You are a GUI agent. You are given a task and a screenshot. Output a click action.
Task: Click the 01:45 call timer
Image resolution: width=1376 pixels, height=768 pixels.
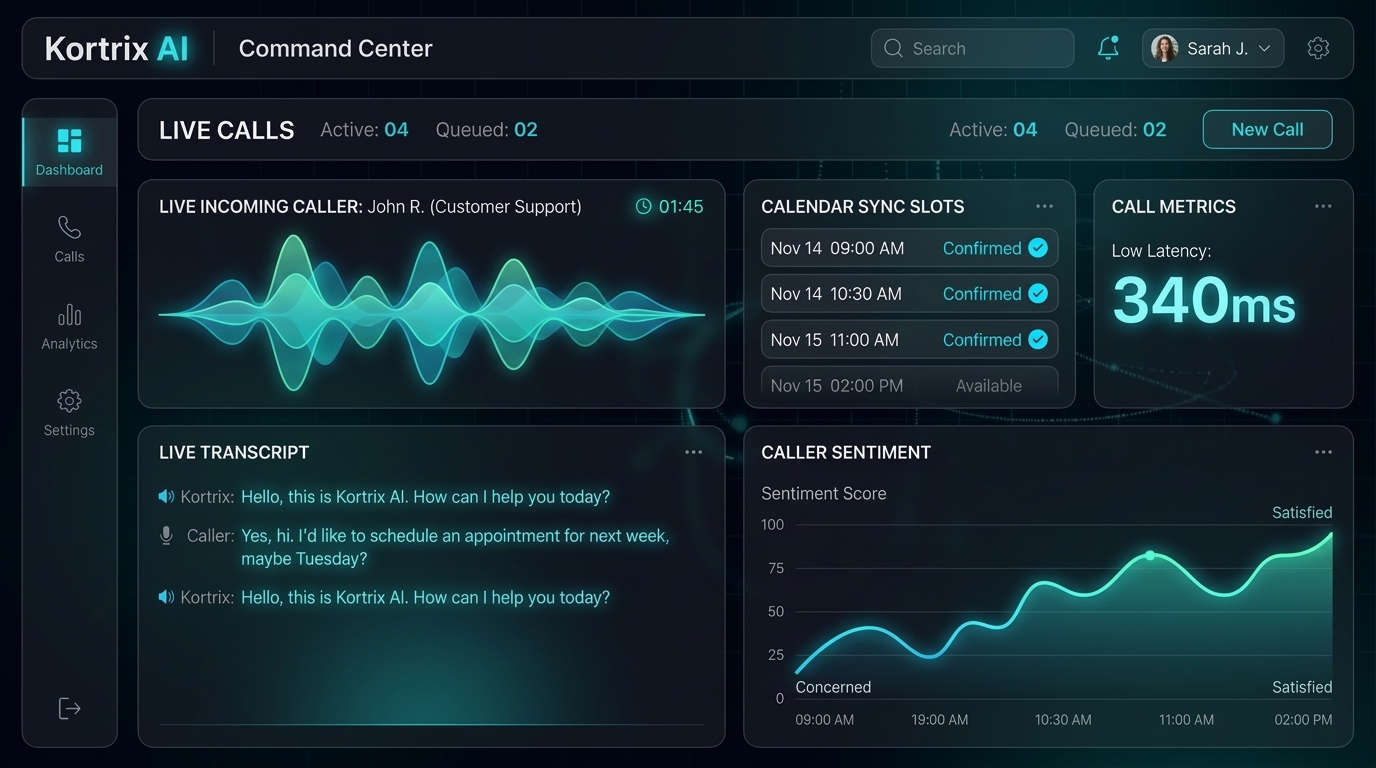pyautogui.click(x=681, y=206)
